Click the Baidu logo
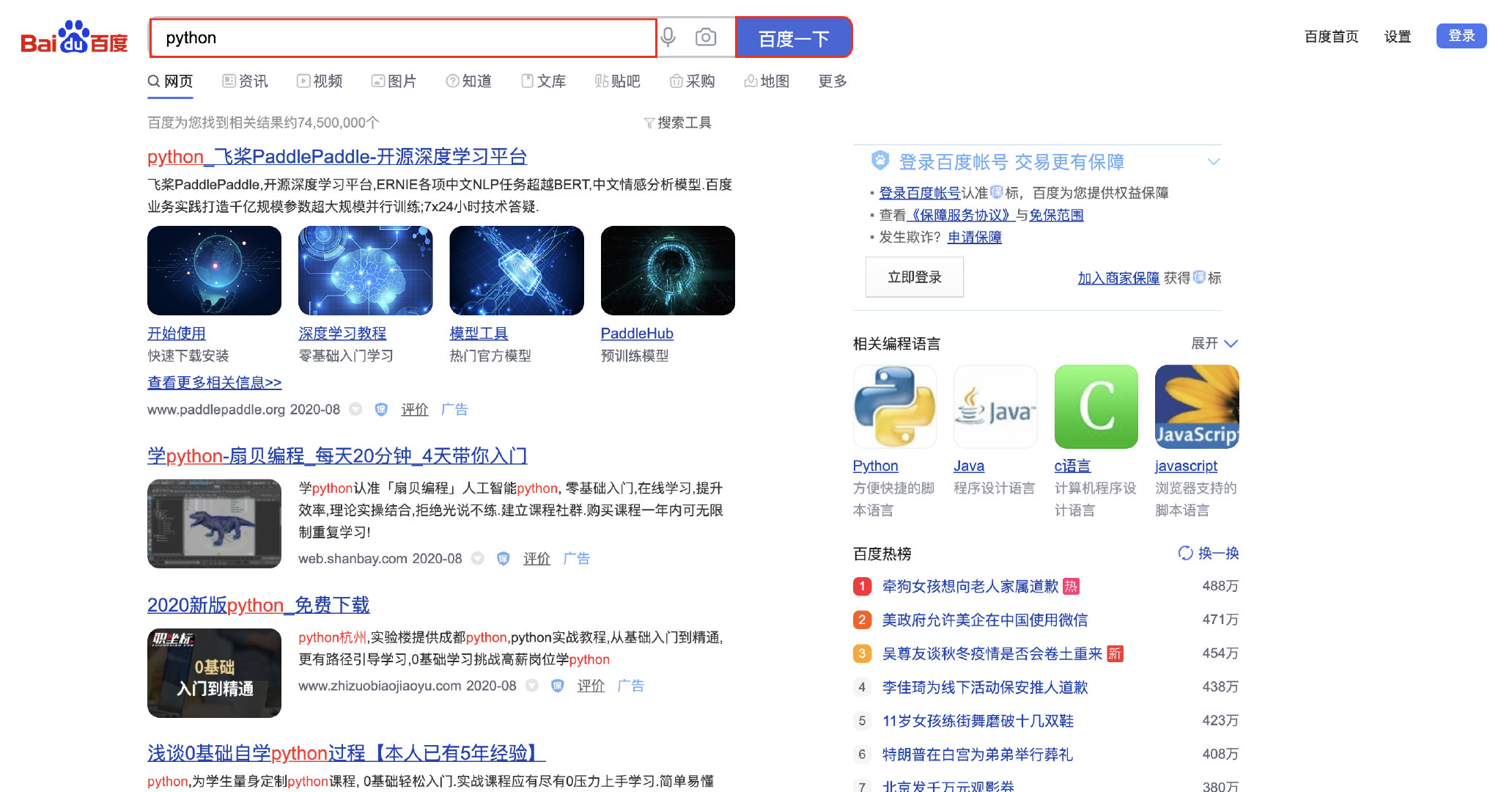1512x792 pixels. click(x=74, y=37)
